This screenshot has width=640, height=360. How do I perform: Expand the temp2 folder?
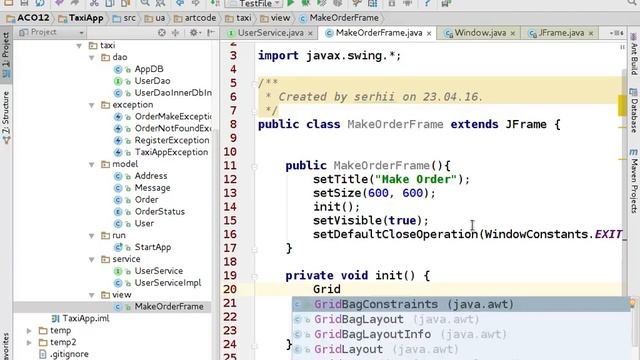(29, 342)
